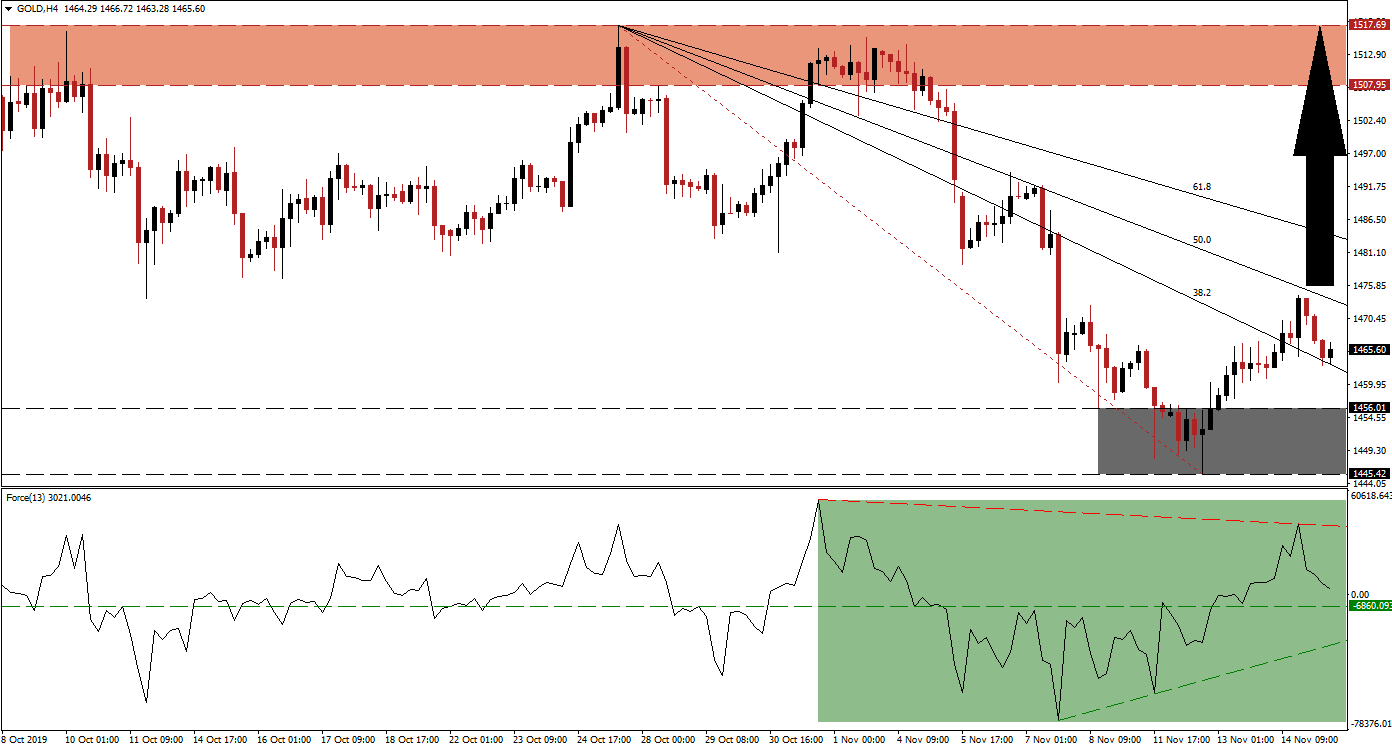Click the -6860.09 indicator value tag

point(1363,604)
